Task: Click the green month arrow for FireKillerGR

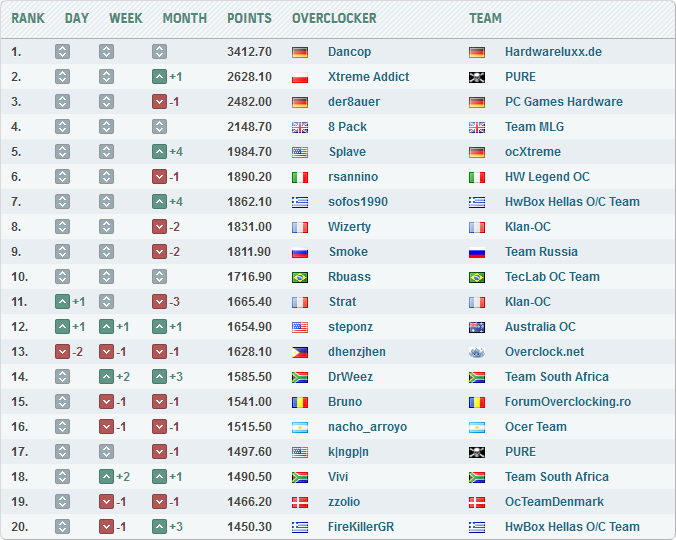Action: tap(159, 527)
